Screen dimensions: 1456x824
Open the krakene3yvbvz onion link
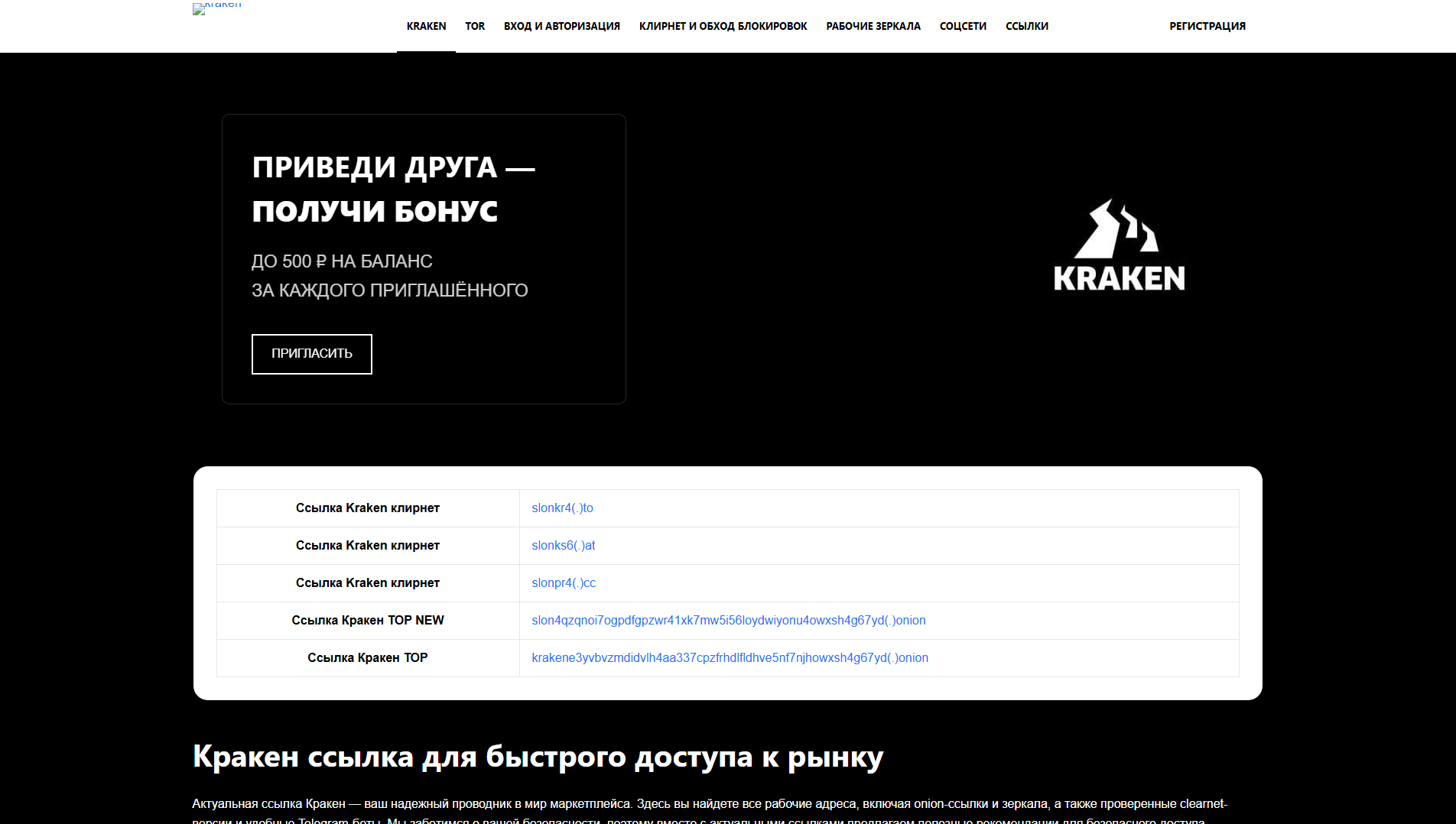730,658
